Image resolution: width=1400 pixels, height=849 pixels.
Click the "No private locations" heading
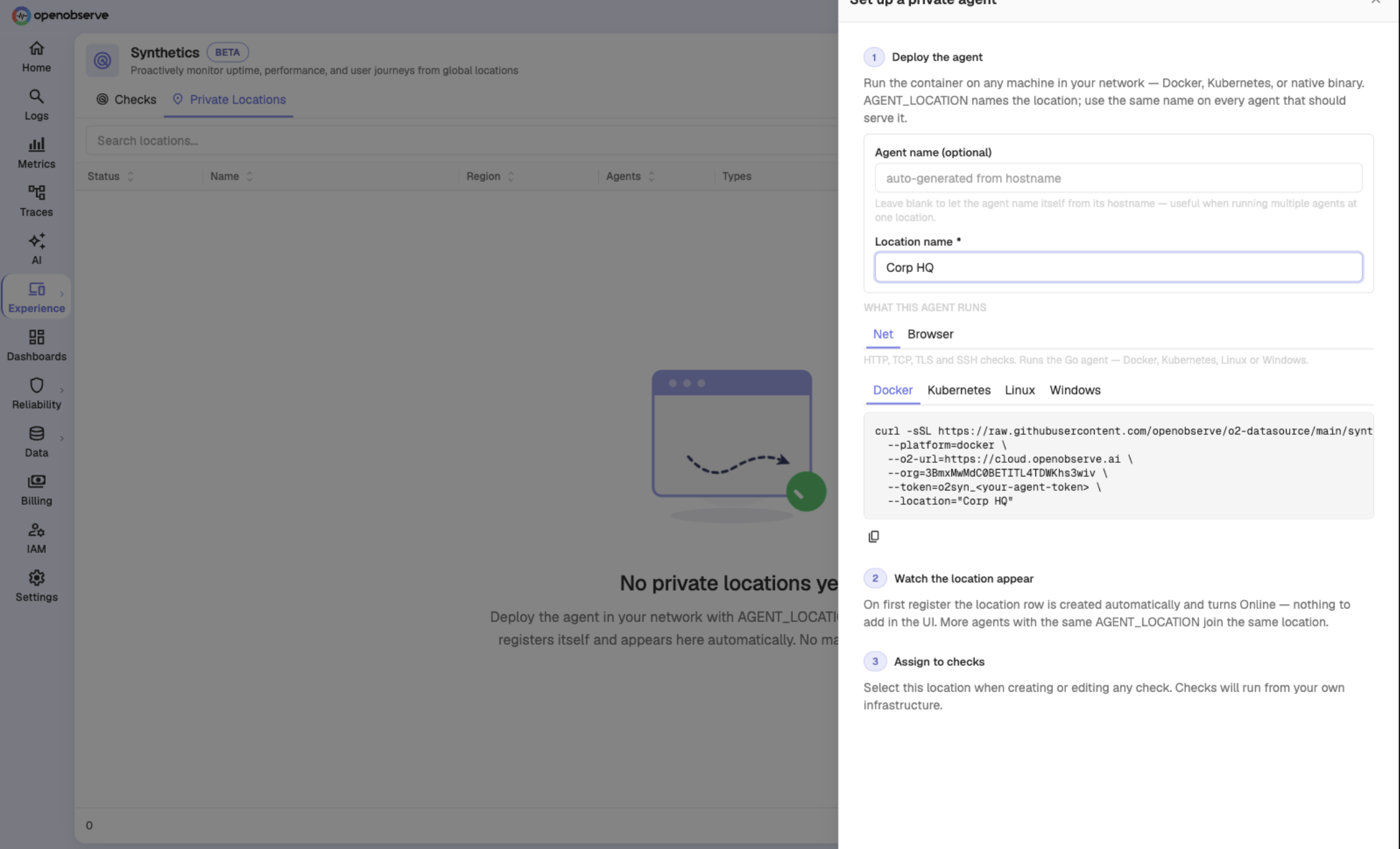(x=729, y=583)
